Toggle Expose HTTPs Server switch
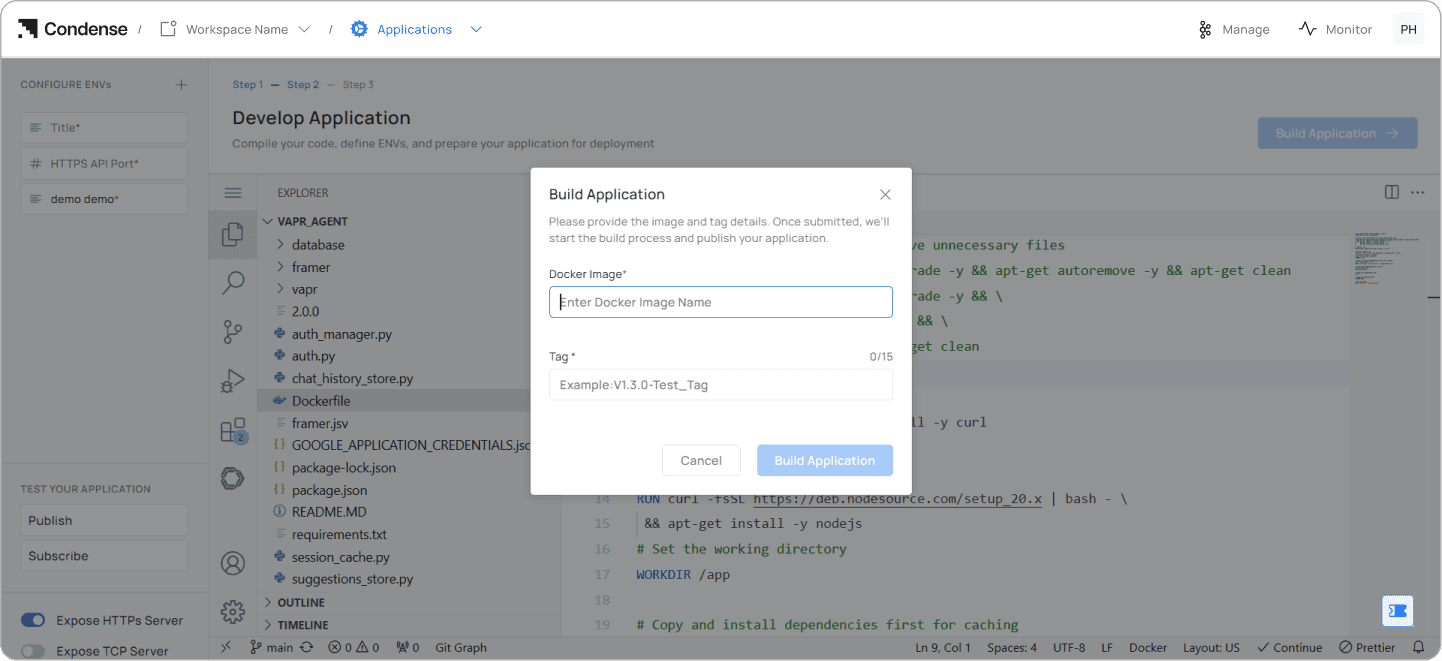This screenshot has width=1442, height=661. [33, 620]
